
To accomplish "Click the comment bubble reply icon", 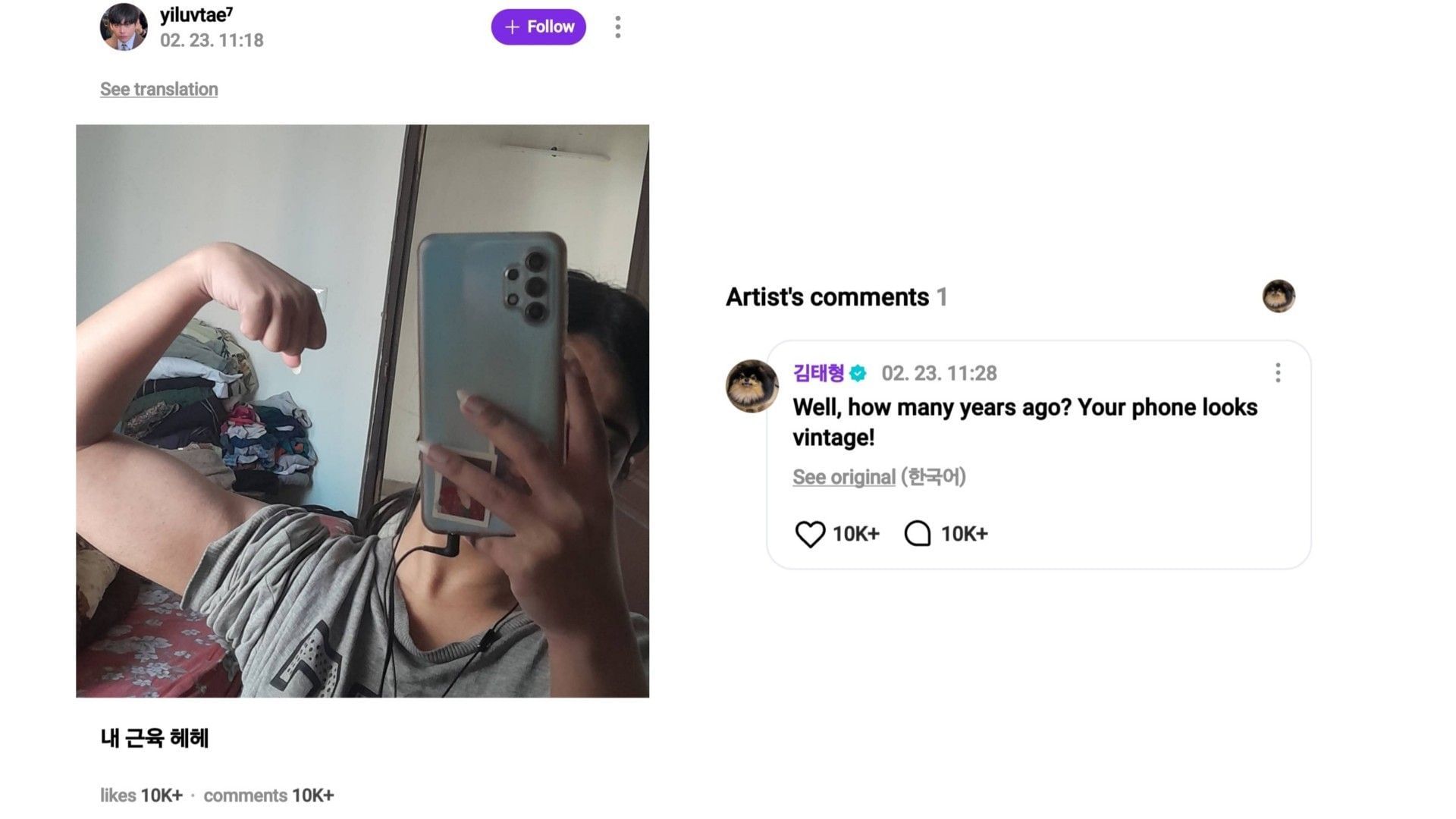I will click(x=918, y=534).
